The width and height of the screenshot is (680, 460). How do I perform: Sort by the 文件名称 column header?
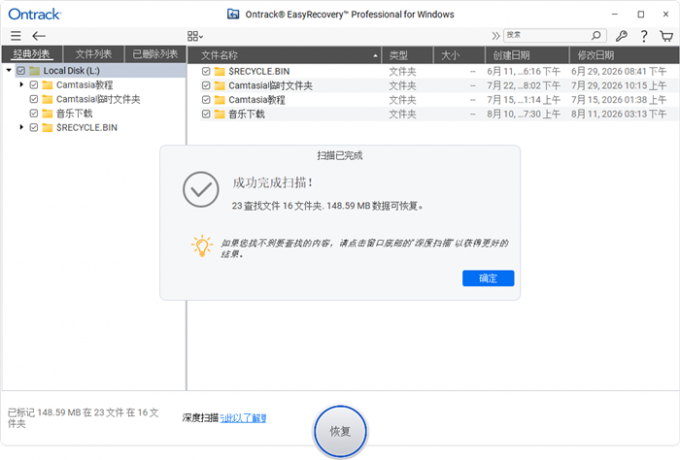tap(284, 55)
